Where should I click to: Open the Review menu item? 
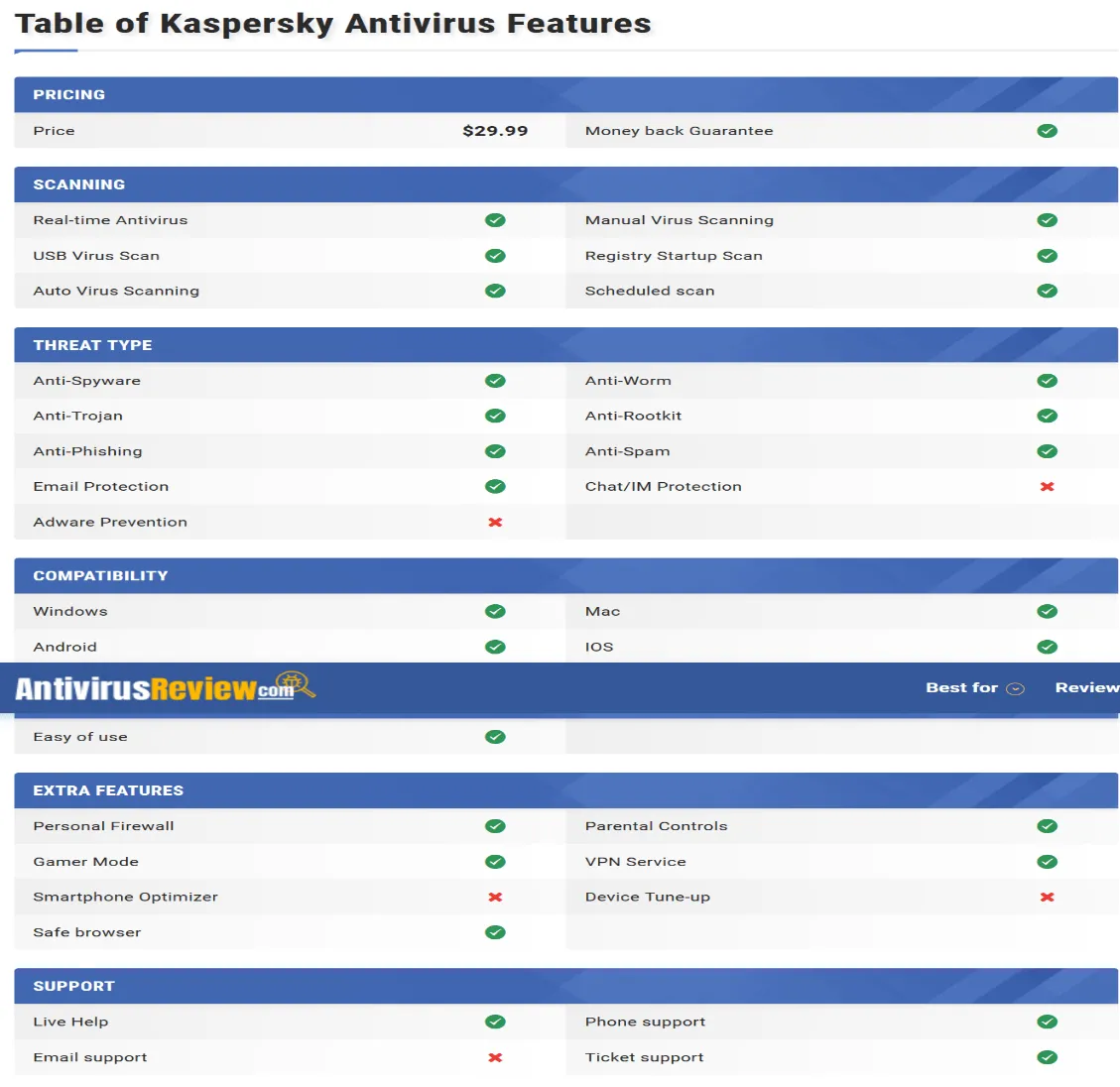[1087, 687]
